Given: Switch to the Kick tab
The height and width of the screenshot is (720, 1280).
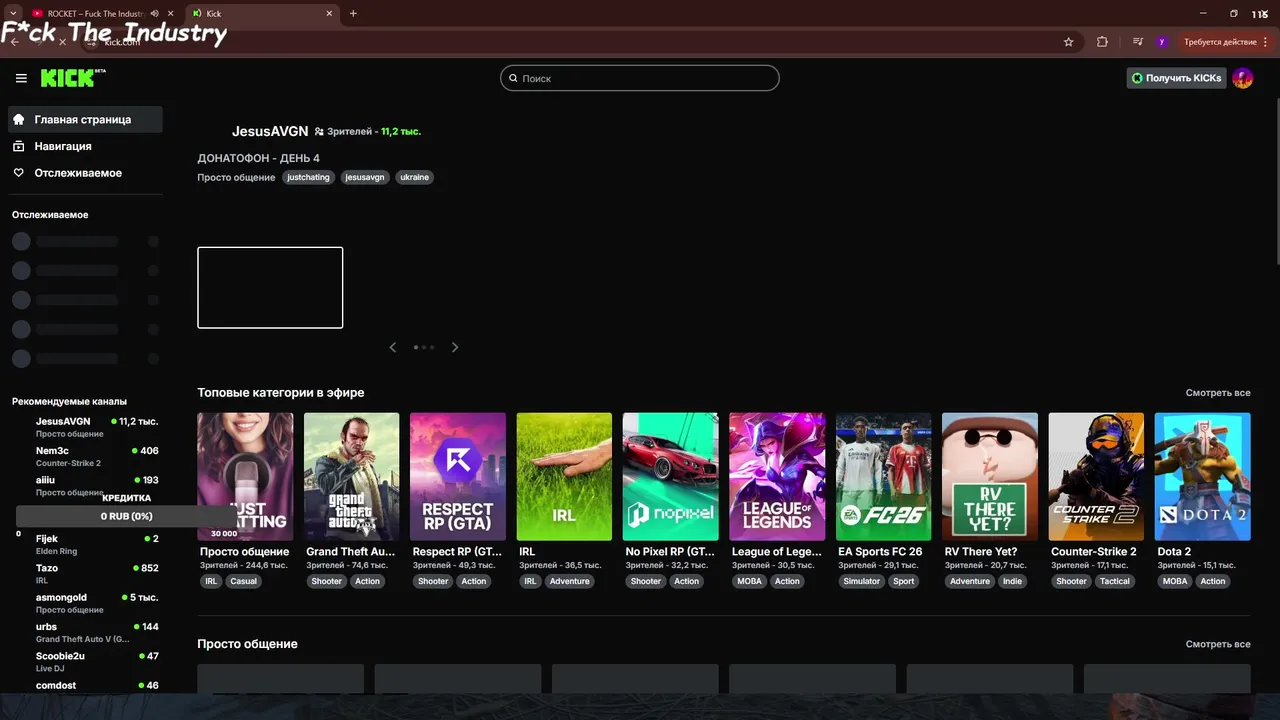Looking at the screenshot, I should pyautogui.click(x=260, y=14).
